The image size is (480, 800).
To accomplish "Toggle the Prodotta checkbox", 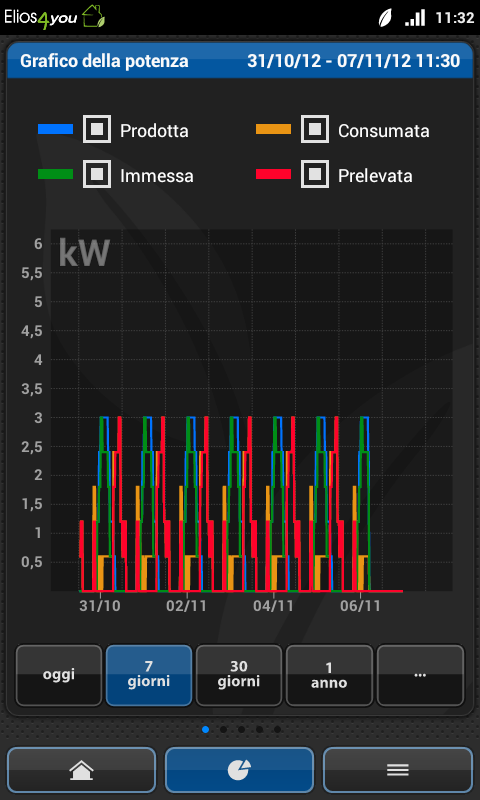I will click(97, 129).
